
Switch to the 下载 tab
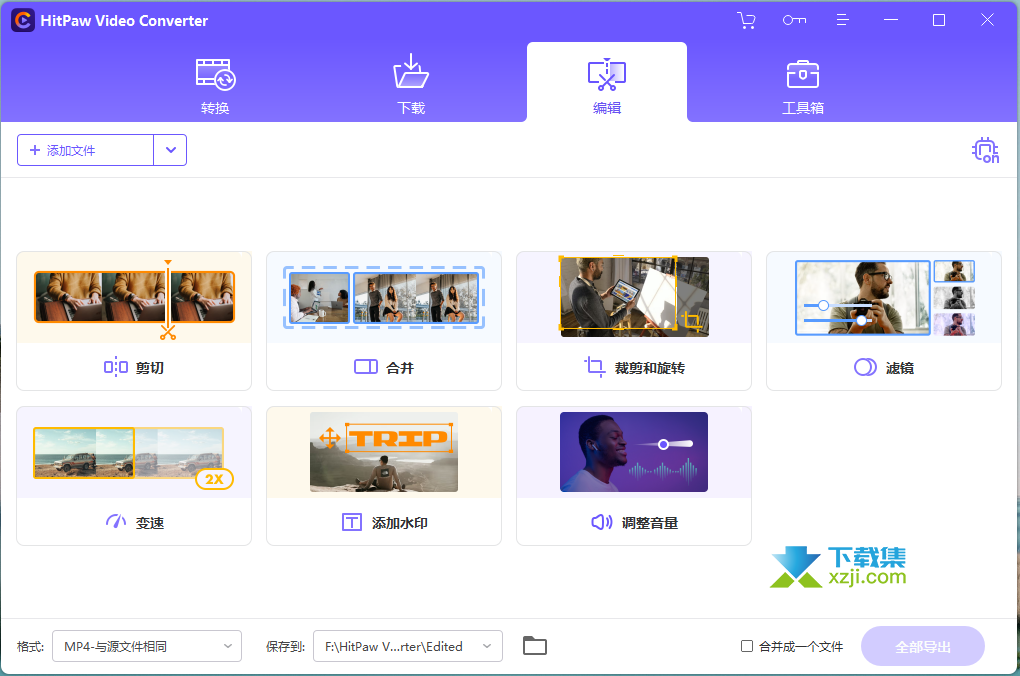411,85
